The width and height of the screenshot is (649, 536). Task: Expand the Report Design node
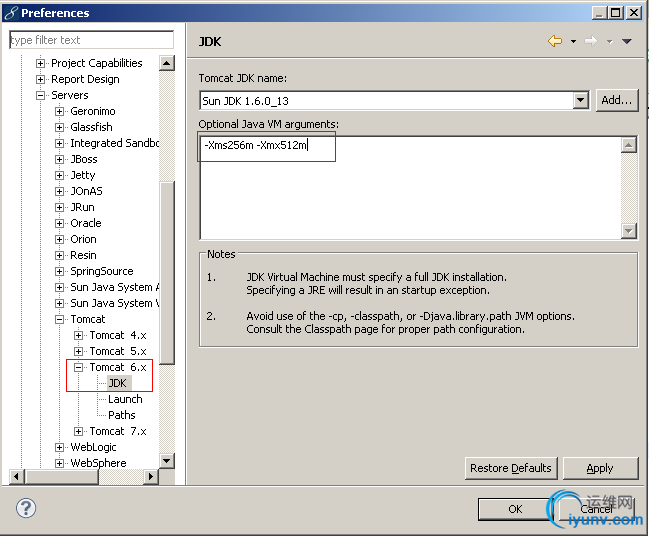[40, 79]
